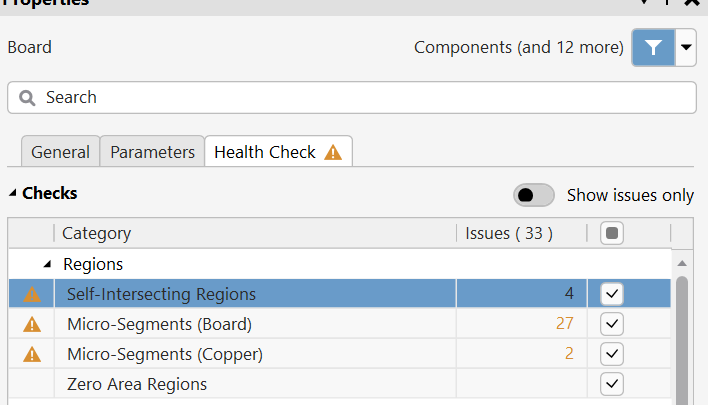
Task: Open the Parameters tab
Action: pos(152,152)
